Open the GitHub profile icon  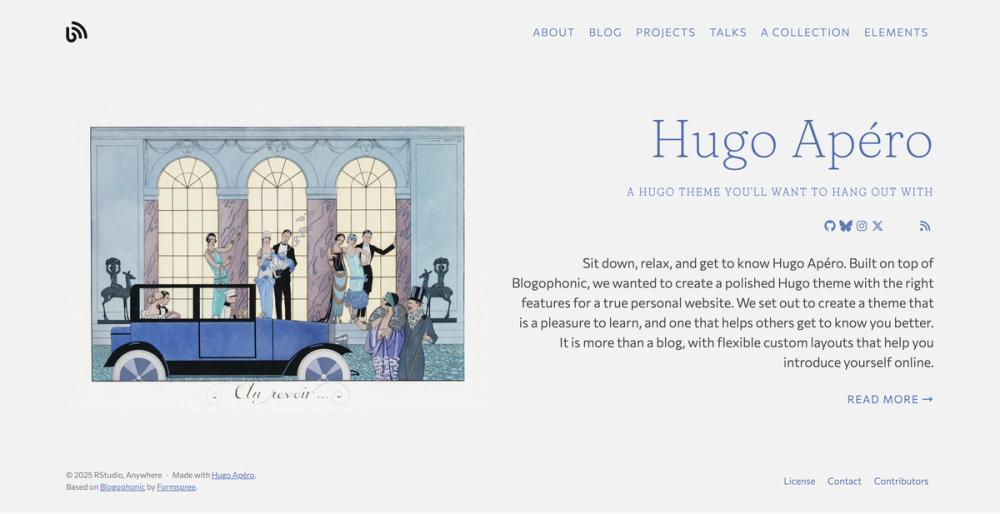[830, 226]
